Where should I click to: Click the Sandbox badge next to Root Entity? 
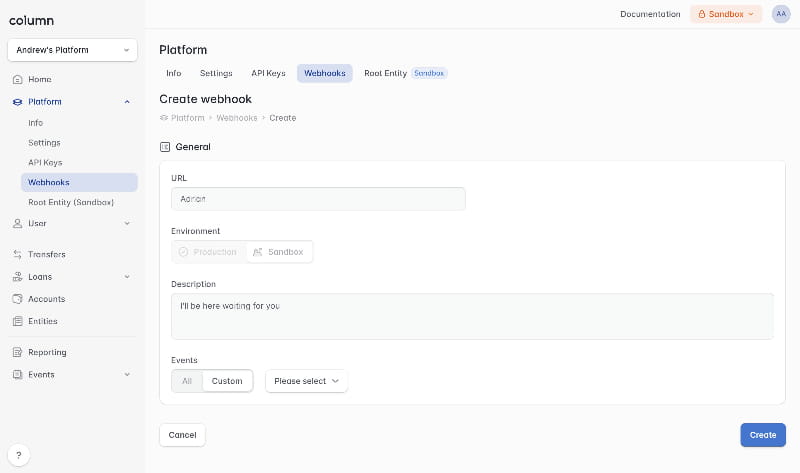[x=429, y=73]
